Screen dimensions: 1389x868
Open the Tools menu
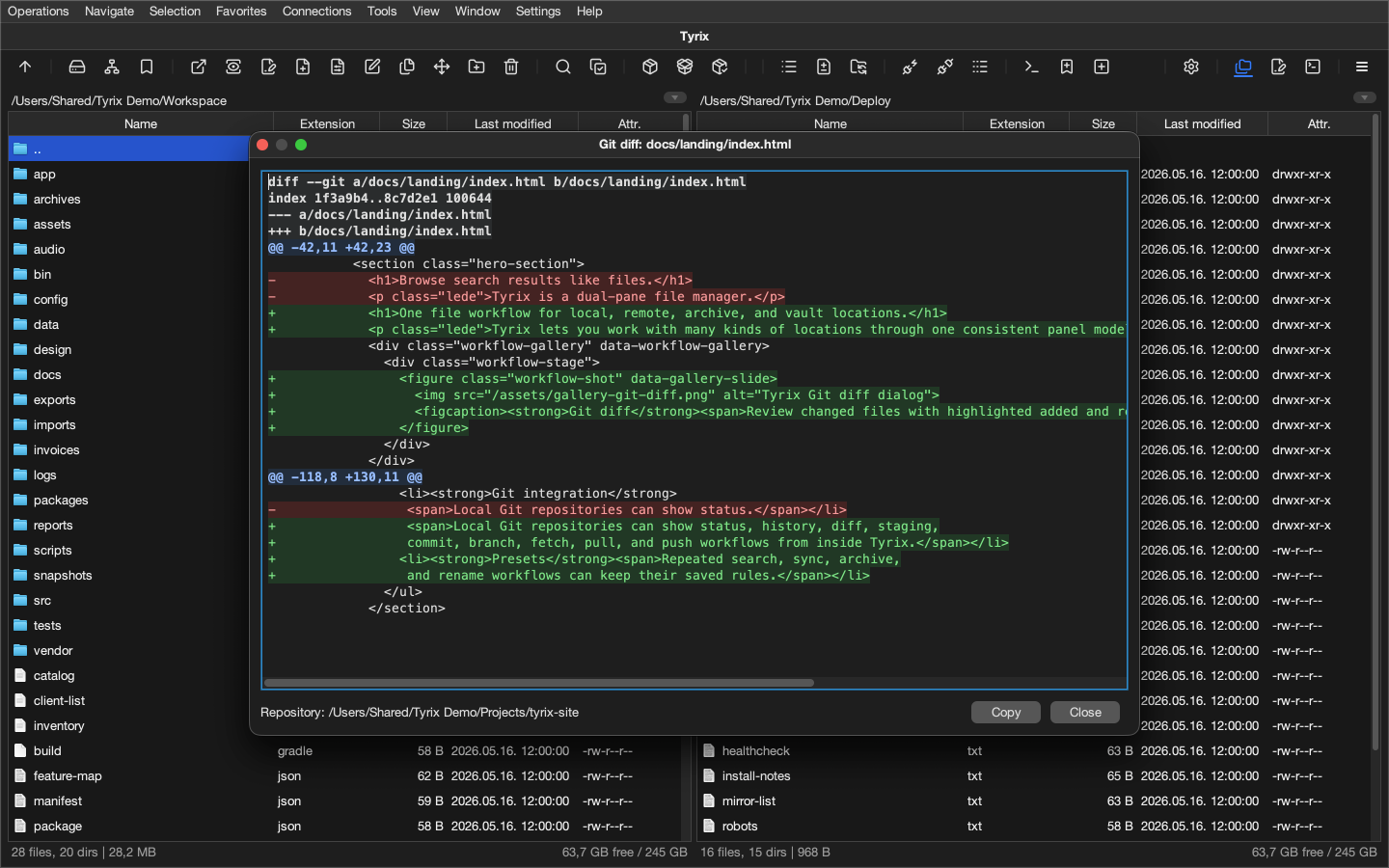click(x=382, y=12)
